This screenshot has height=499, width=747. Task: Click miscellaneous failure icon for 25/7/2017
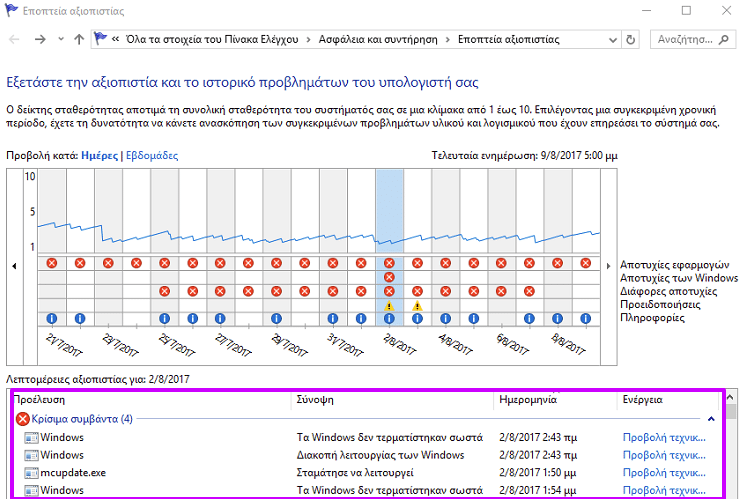point(164,291)
